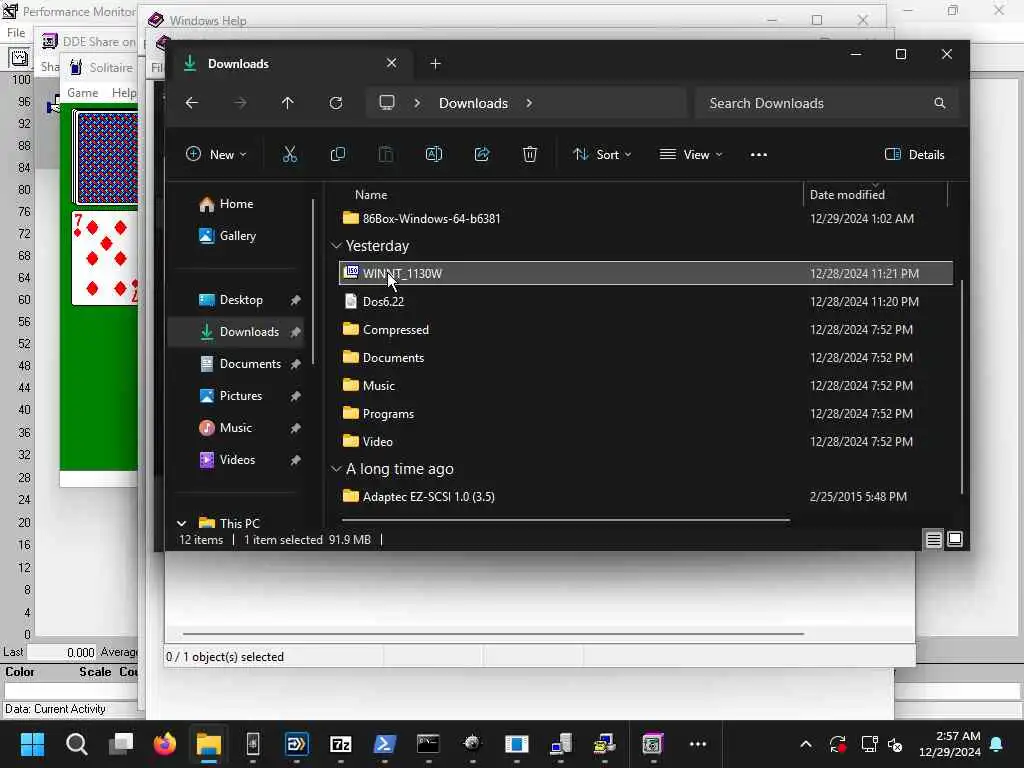Viewport: 1024px width, 768px height.
Task: Switch to large thumbnails view in status bar
Action: point(955,539)
